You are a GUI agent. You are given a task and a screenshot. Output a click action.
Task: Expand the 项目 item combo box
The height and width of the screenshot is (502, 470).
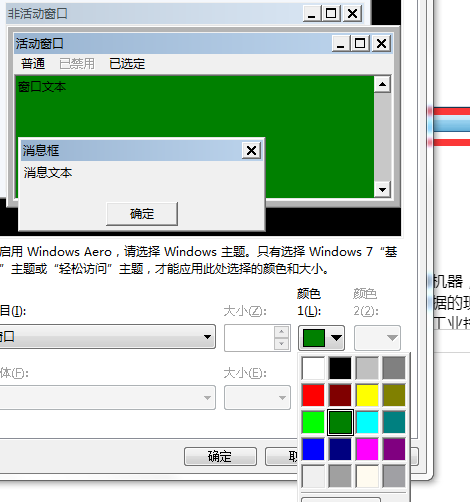click(107, 337)
